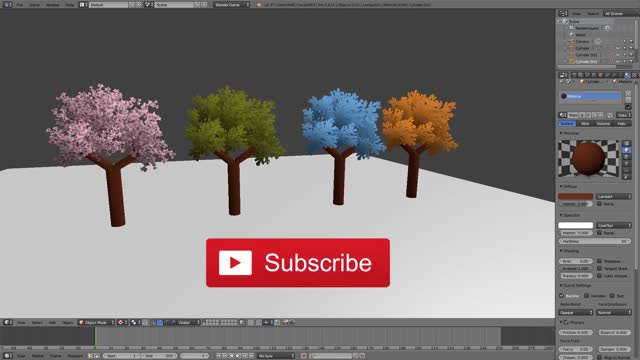
Task: Enable the specular Ramp checkbox
Action: 599,233
